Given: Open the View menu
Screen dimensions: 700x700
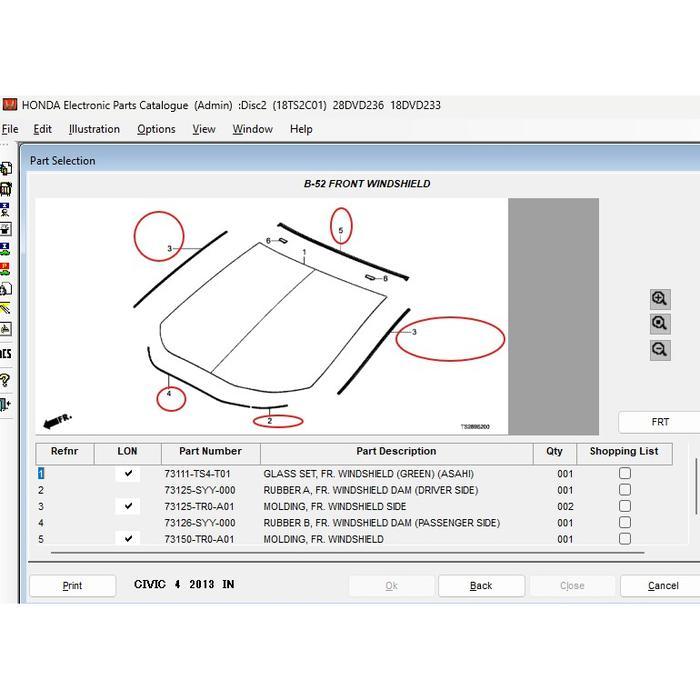Looking at the screenshot, I should 204,129.
